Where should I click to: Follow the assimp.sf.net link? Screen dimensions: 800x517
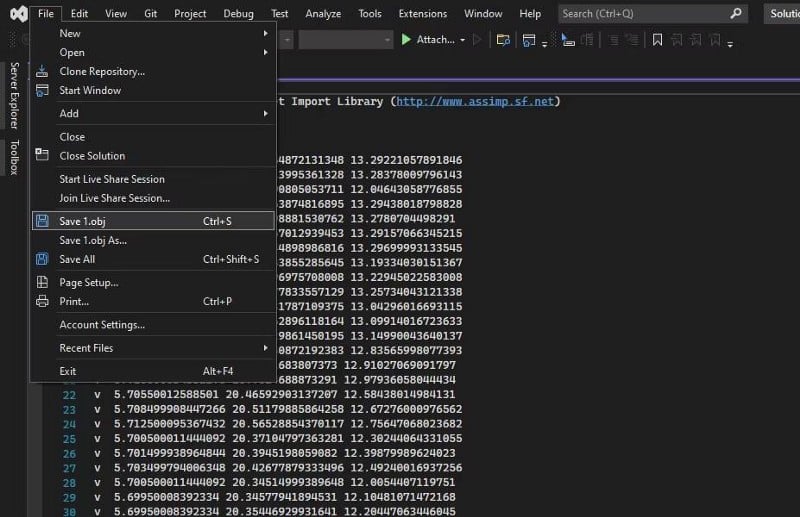point(475,101)
